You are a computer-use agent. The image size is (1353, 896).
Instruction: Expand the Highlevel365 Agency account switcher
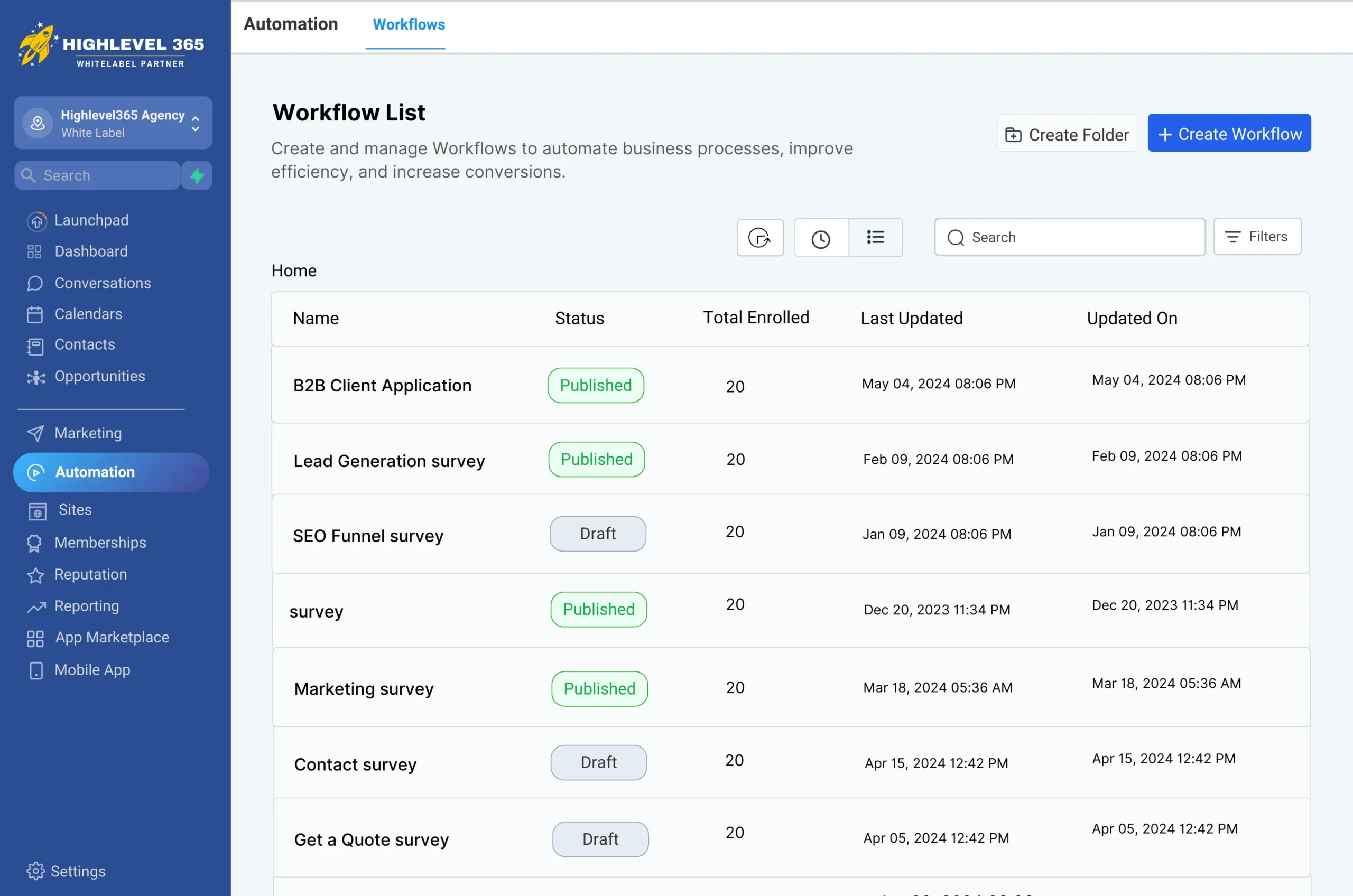pos(113,124)
